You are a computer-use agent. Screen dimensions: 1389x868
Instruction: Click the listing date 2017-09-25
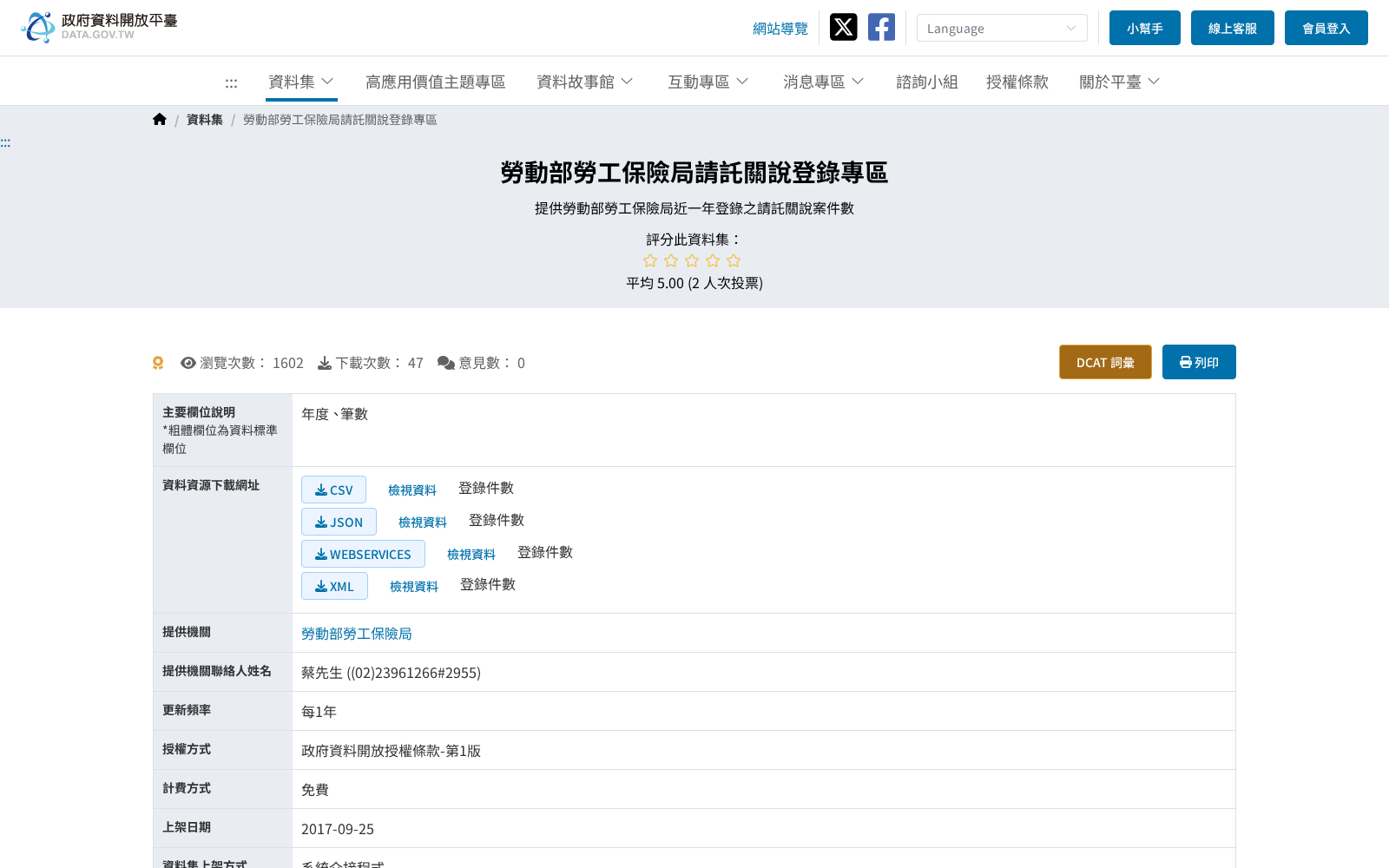click(338, 829)
